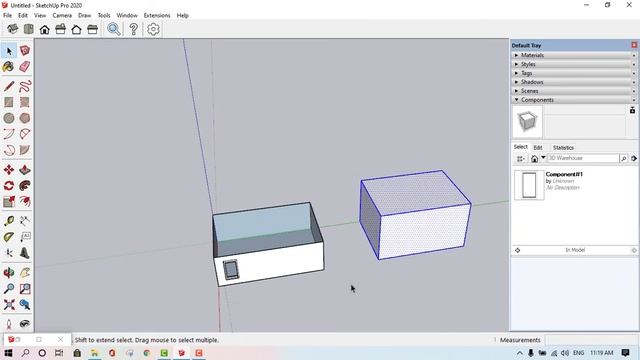This screenshot has width=640, height=360.
Task: Open the Extensions menu
Action: click(x=157, y=15)
